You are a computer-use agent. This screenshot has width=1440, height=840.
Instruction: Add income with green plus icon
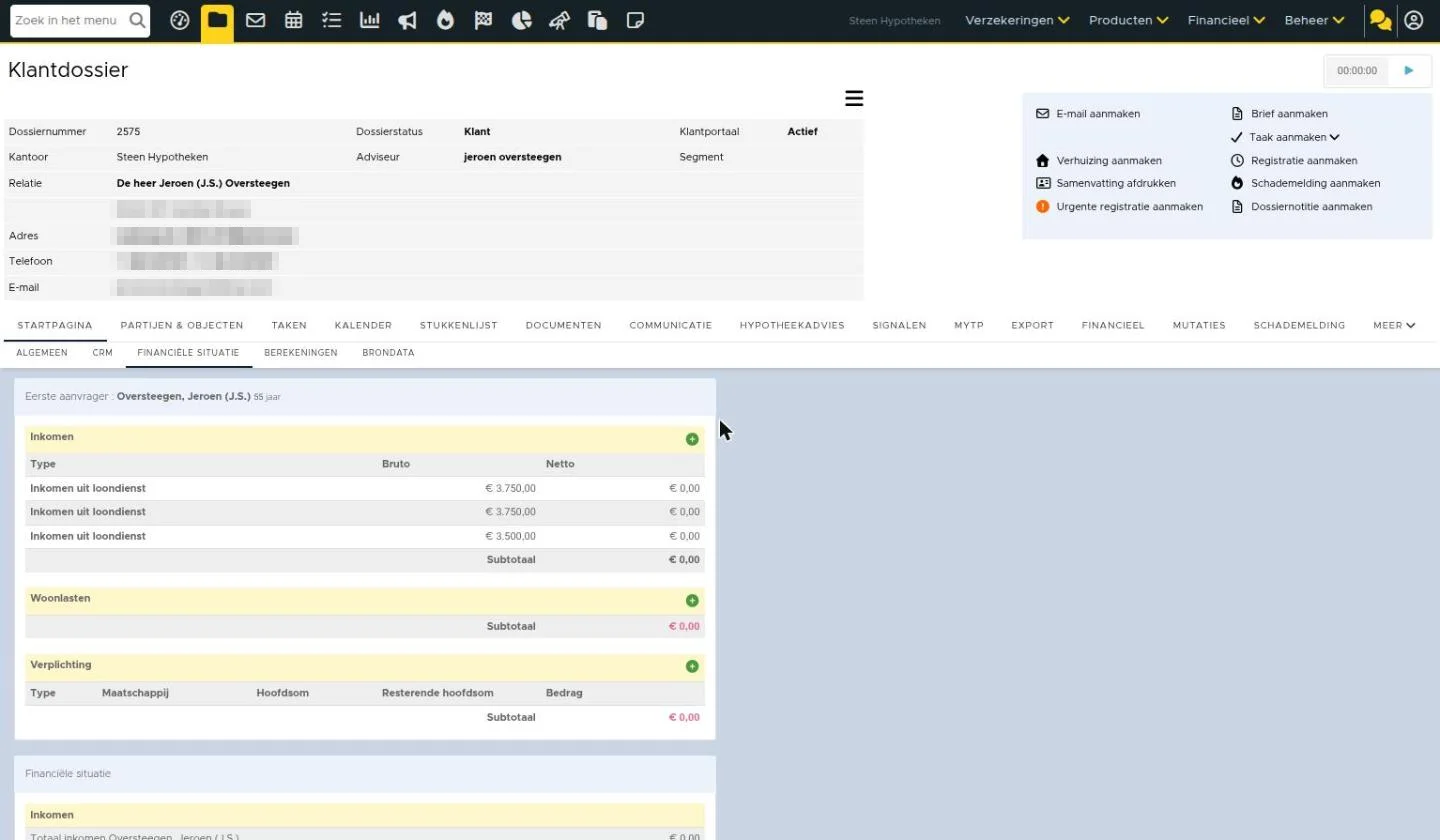pos(692,439)
